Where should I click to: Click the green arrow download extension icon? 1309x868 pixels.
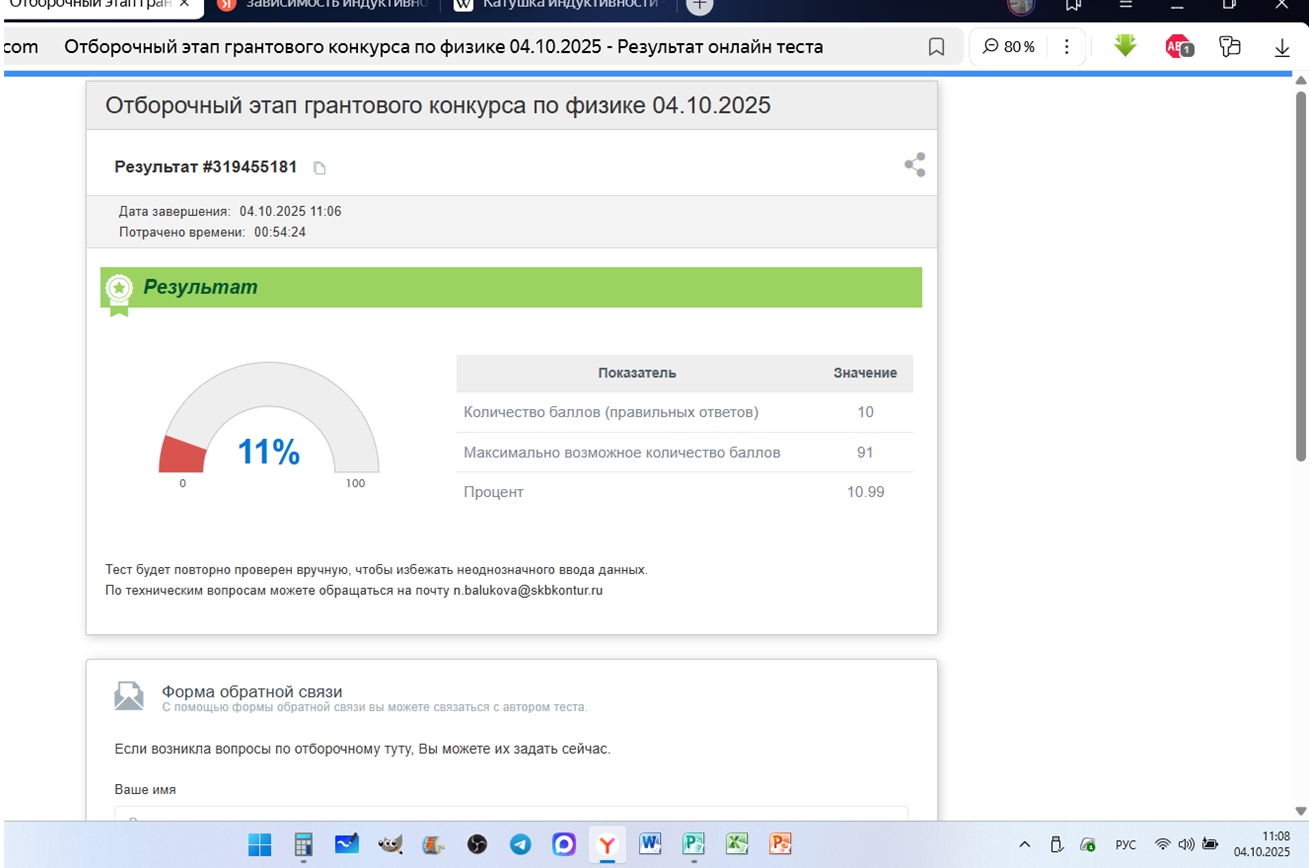pos(1125,46)
